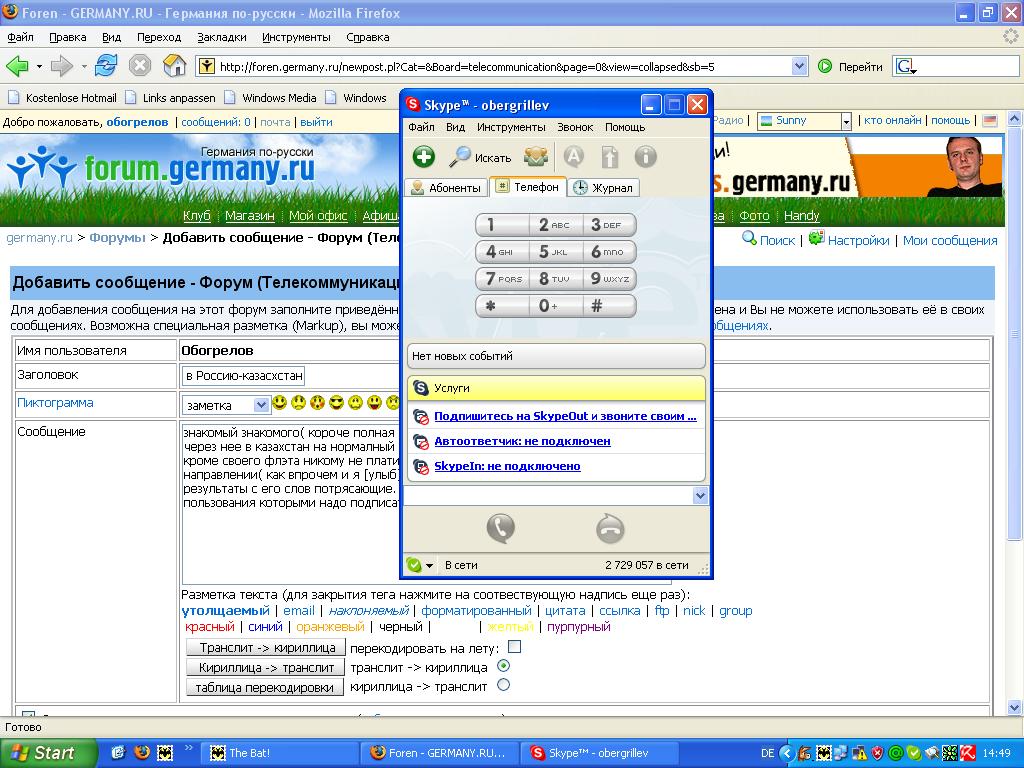Select the кириллица -> транслит radio button
The width and height of the screenshot is (1024, 768).
[x=504, y=685]
